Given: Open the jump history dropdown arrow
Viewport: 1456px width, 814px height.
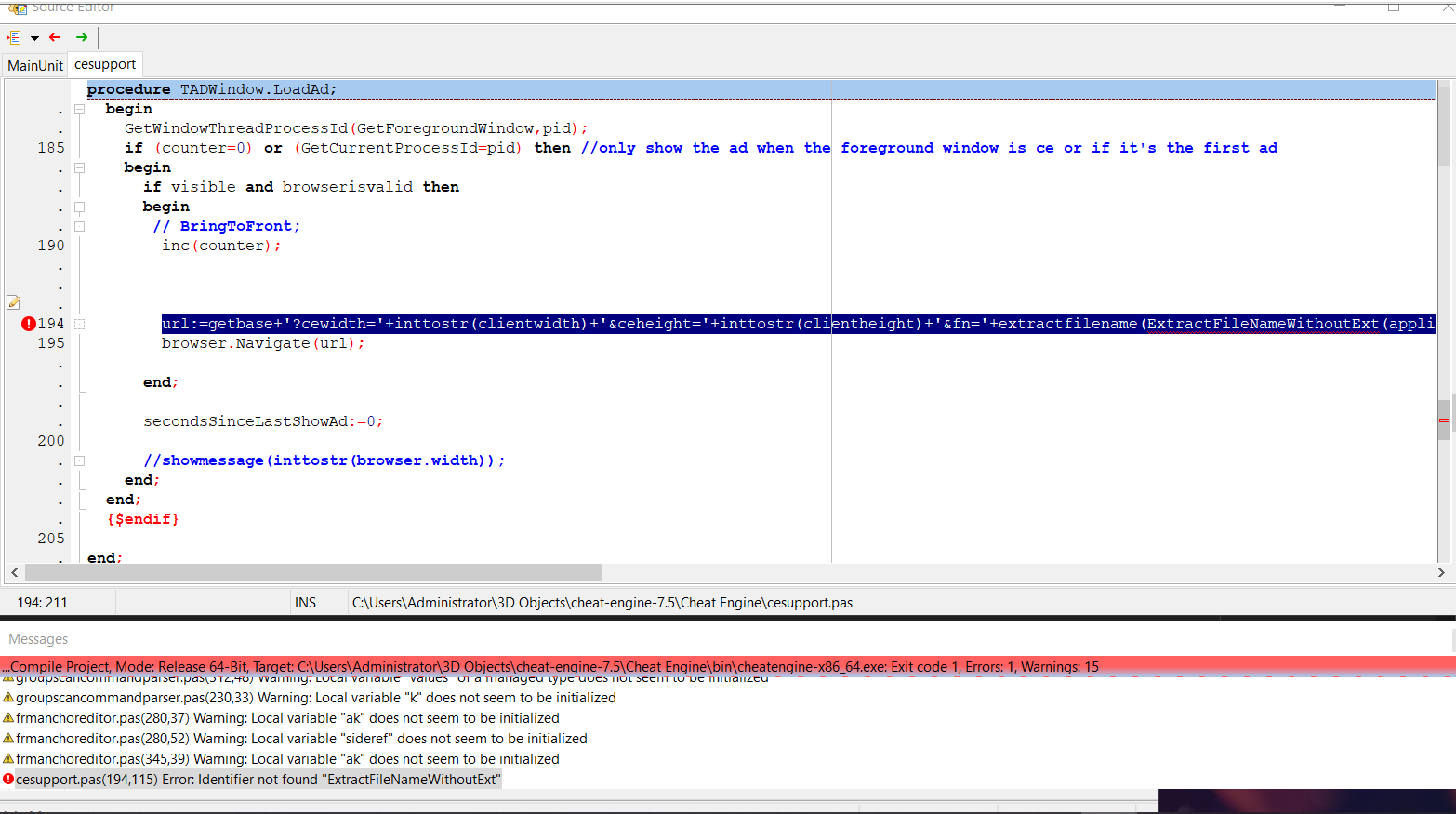Looking at the screenshot, I should point(34,38).
